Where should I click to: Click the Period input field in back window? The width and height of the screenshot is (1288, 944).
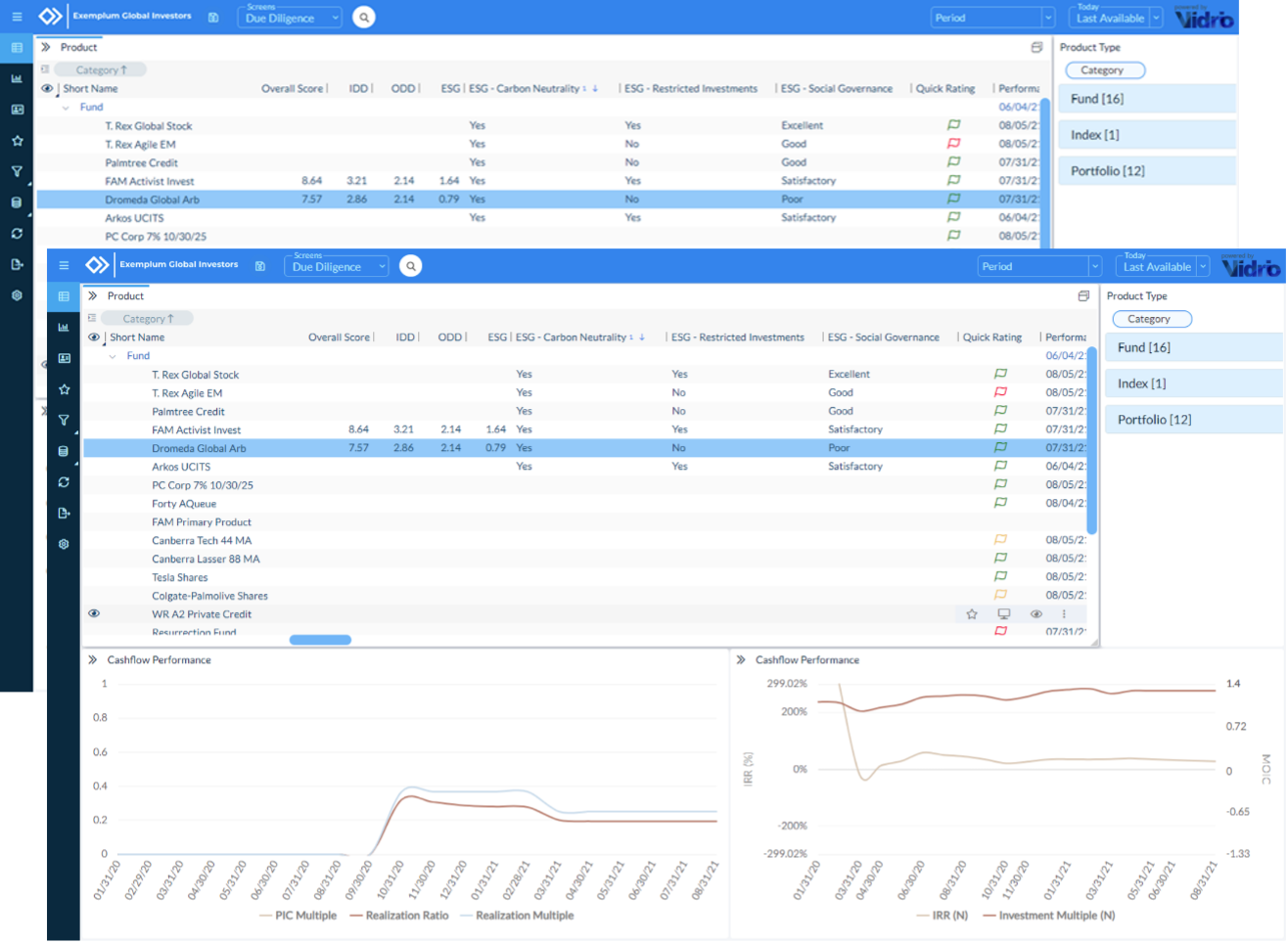pyautogui.click(x=986, y=18)
